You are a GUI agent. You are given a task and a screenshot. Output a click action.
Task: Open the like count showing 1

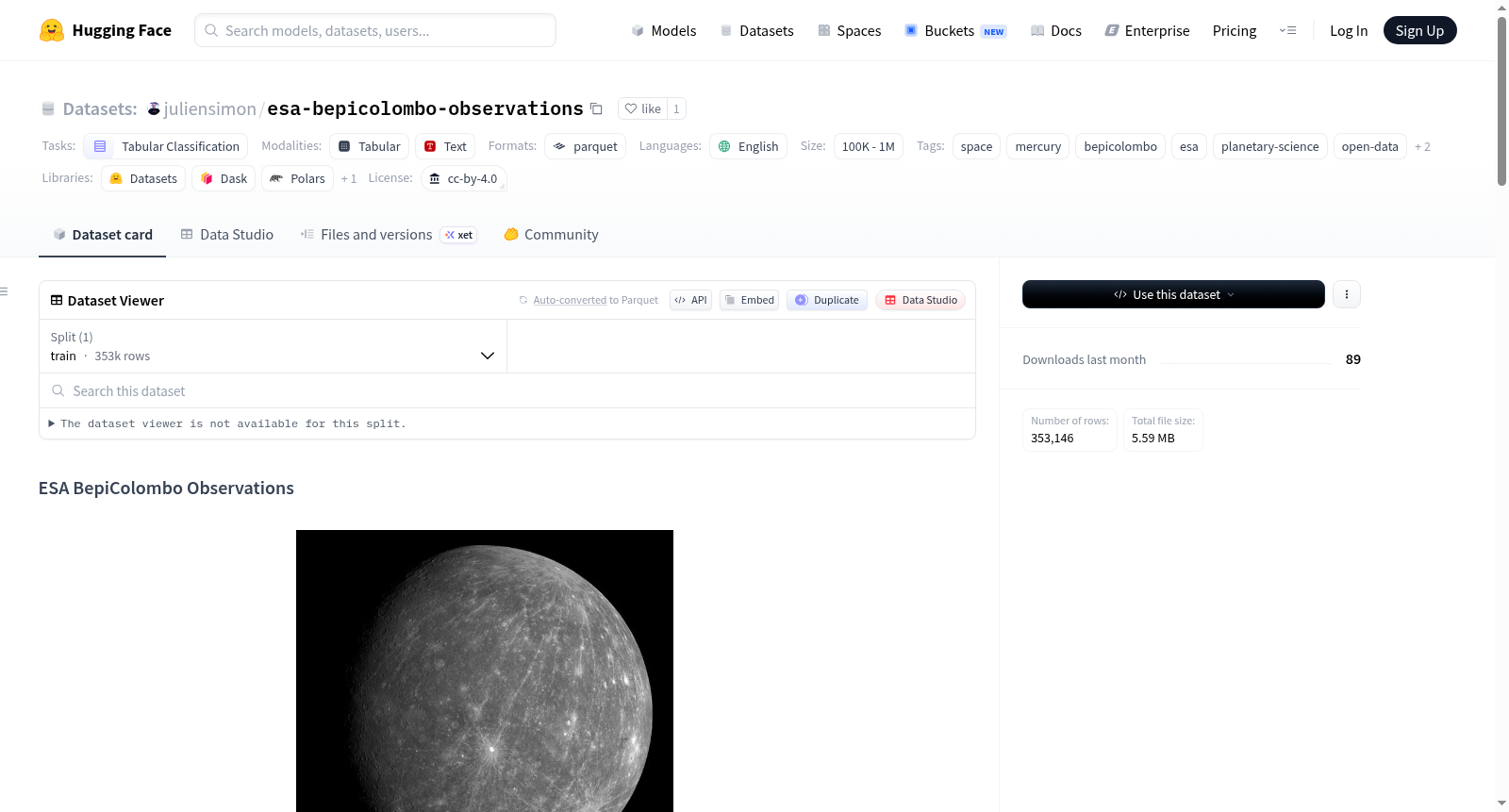click(x=676, y=108)
